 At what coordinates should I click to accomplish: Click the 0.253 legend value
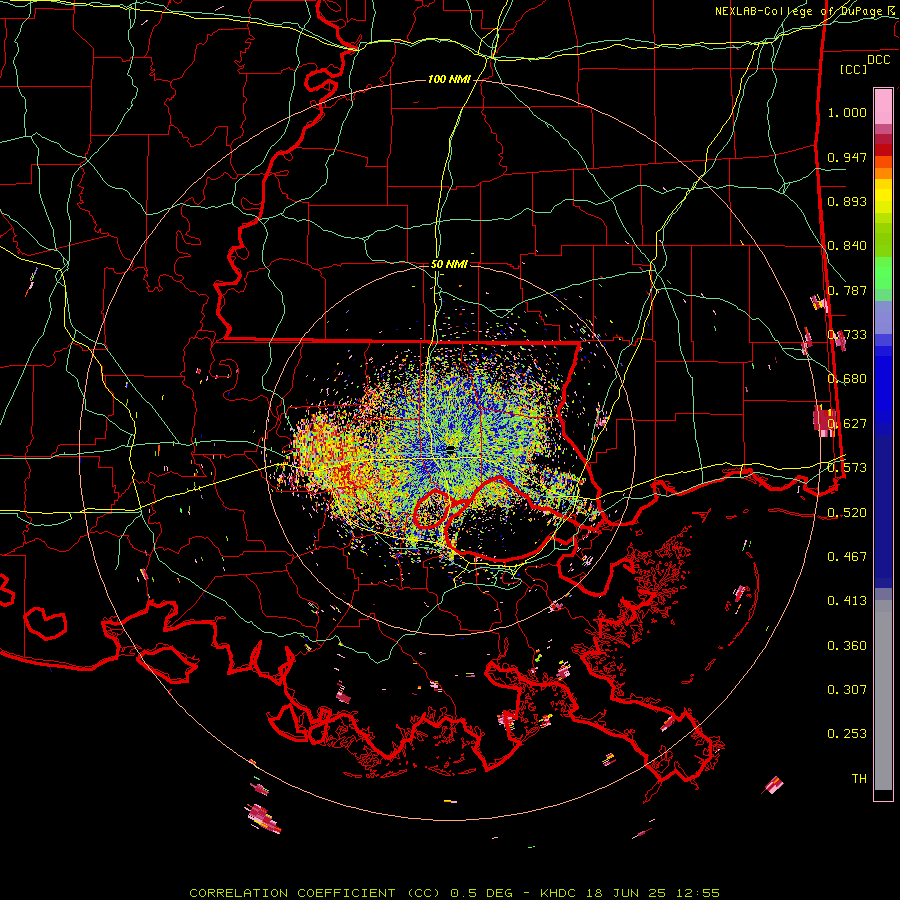[847, 734]
